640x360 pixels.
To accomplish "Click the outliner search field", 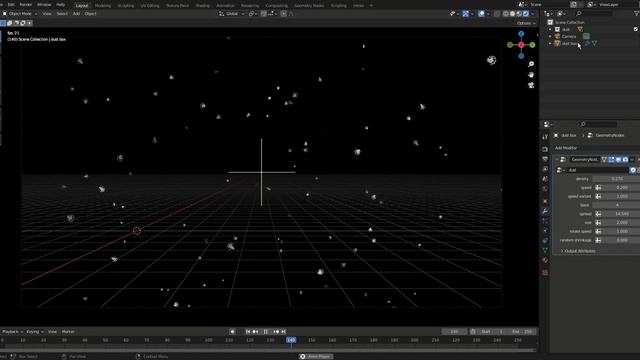I will pos(594,13).
